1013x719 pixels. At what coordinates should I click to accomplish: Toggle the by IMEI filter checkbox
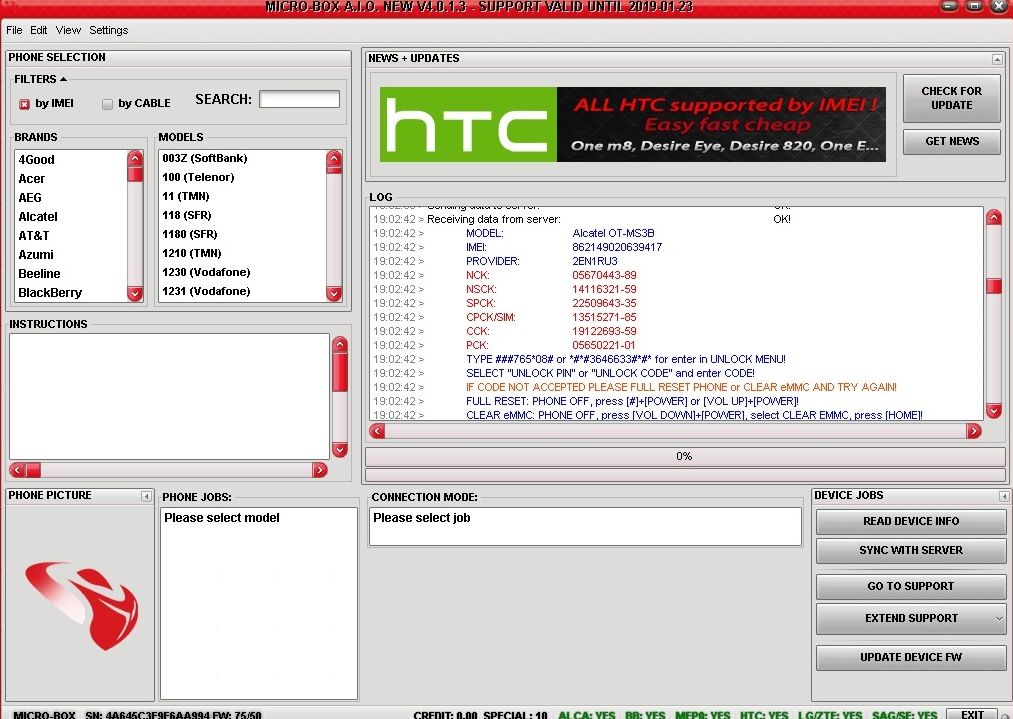pos(25,104)
